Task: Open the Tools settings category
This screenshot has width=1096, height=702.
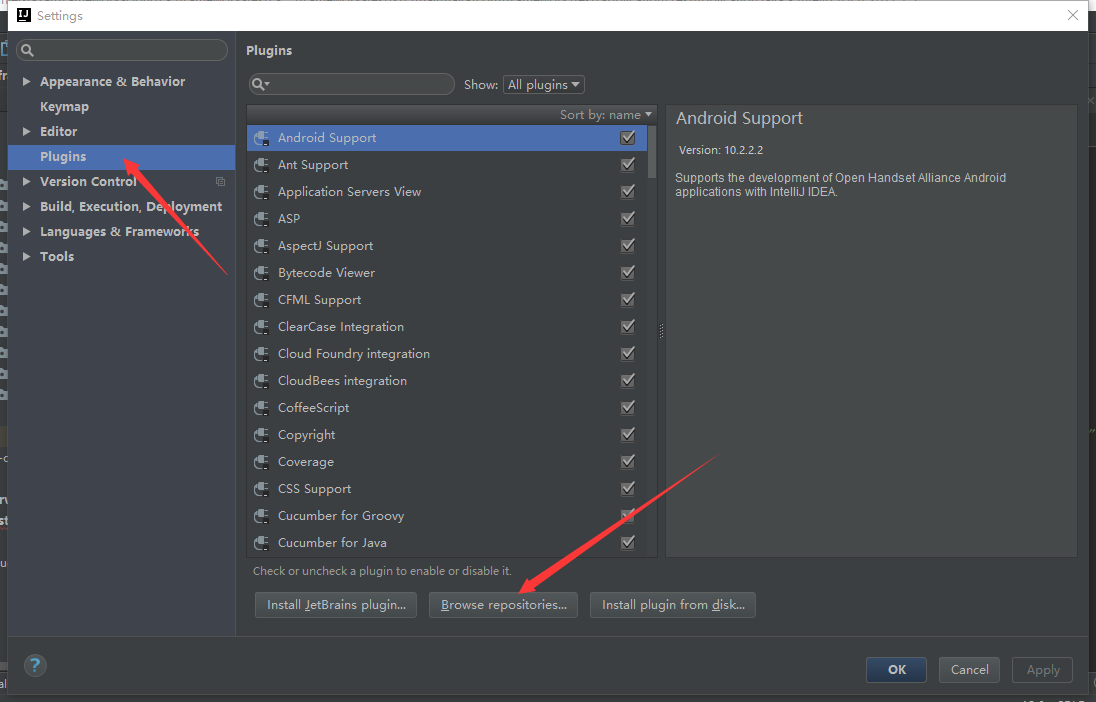Action: tap(57, 257)
